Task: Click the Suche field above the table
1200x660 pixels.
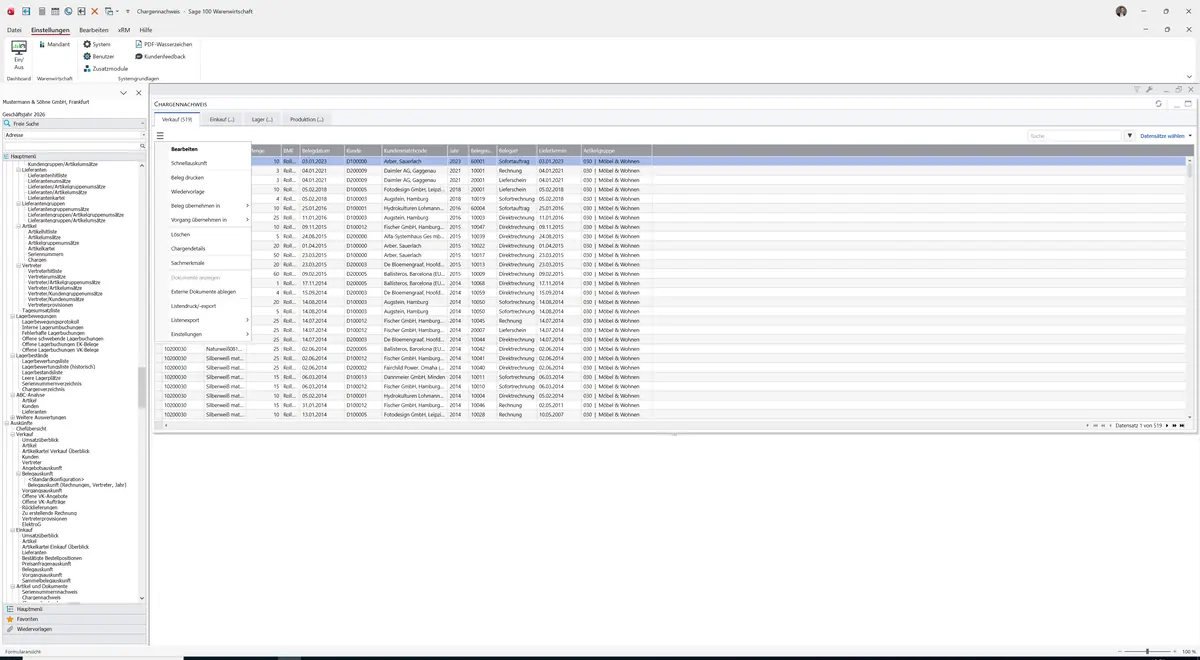Action: click(x=1075, y=135)
